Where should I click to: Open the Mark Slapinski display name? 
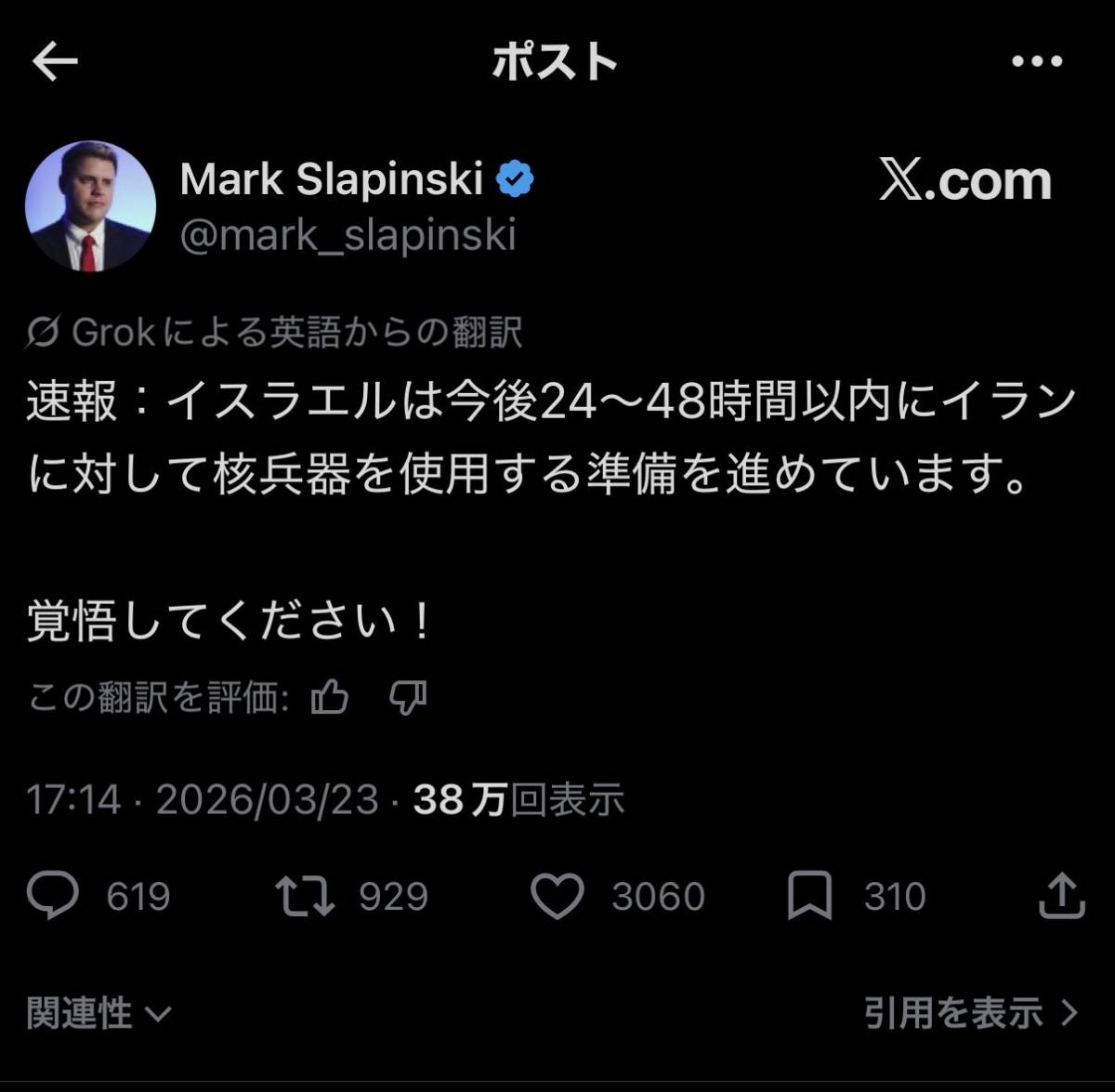point(332,178)
